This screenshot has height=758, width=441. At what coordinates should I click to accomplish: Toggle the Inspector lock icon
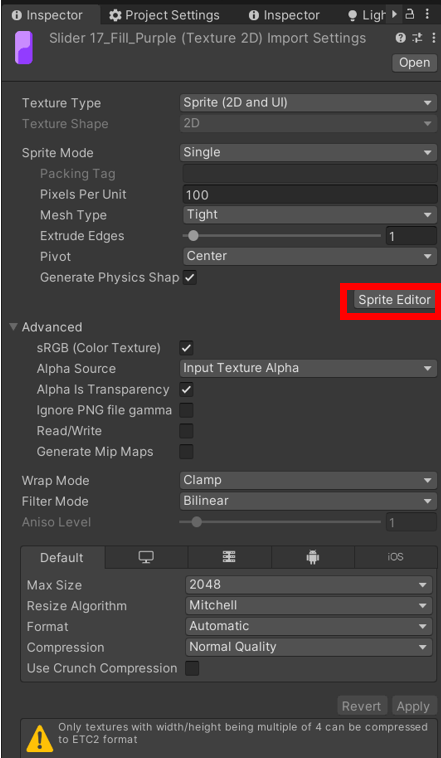pos(410,15)
